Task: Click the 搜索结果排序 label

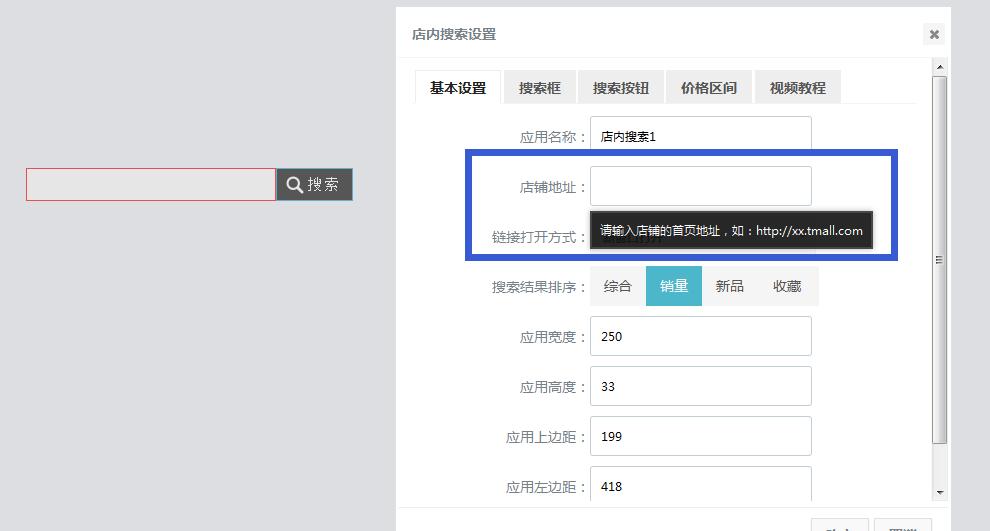Action: (539, 287)
